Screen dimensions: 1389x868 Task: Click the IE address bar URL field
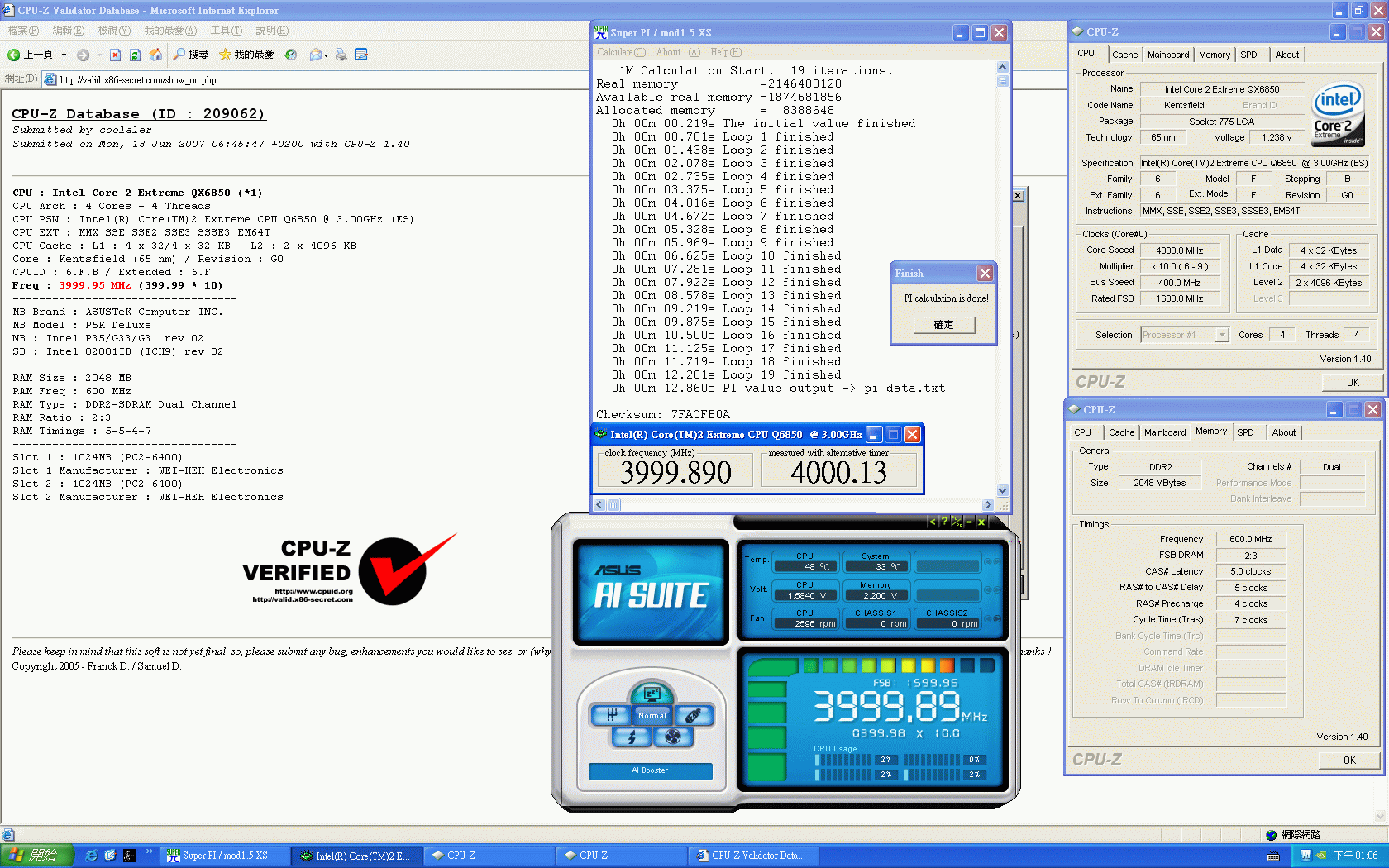pos(314,80)
